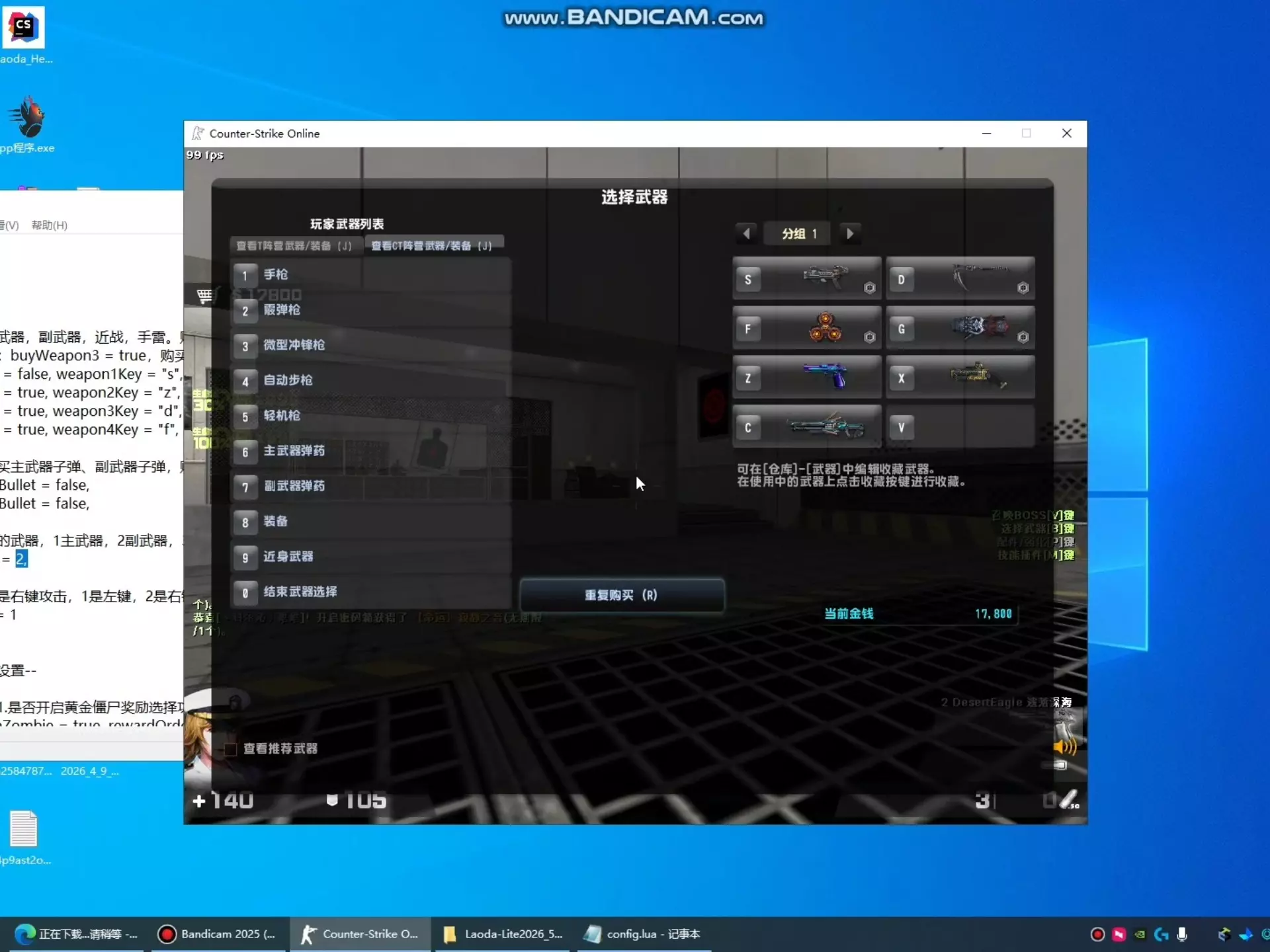This screenshot has width=1270, height=952.
Task: Switch to config.lua Notepad taskbar item
Action: click(644, 933)
